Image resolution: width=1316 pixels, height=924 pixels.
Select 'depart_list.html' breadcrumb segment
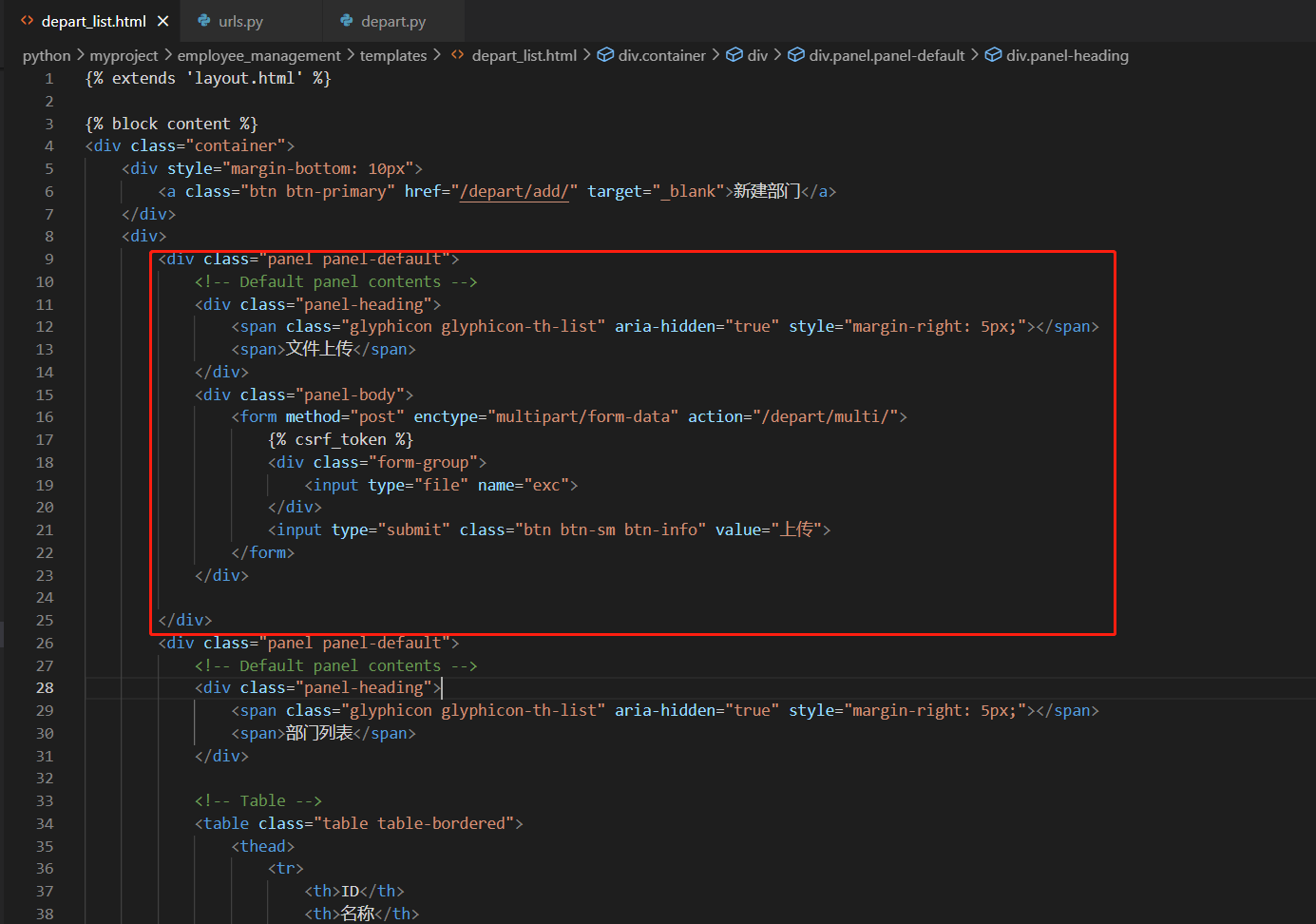coord(524,55)
